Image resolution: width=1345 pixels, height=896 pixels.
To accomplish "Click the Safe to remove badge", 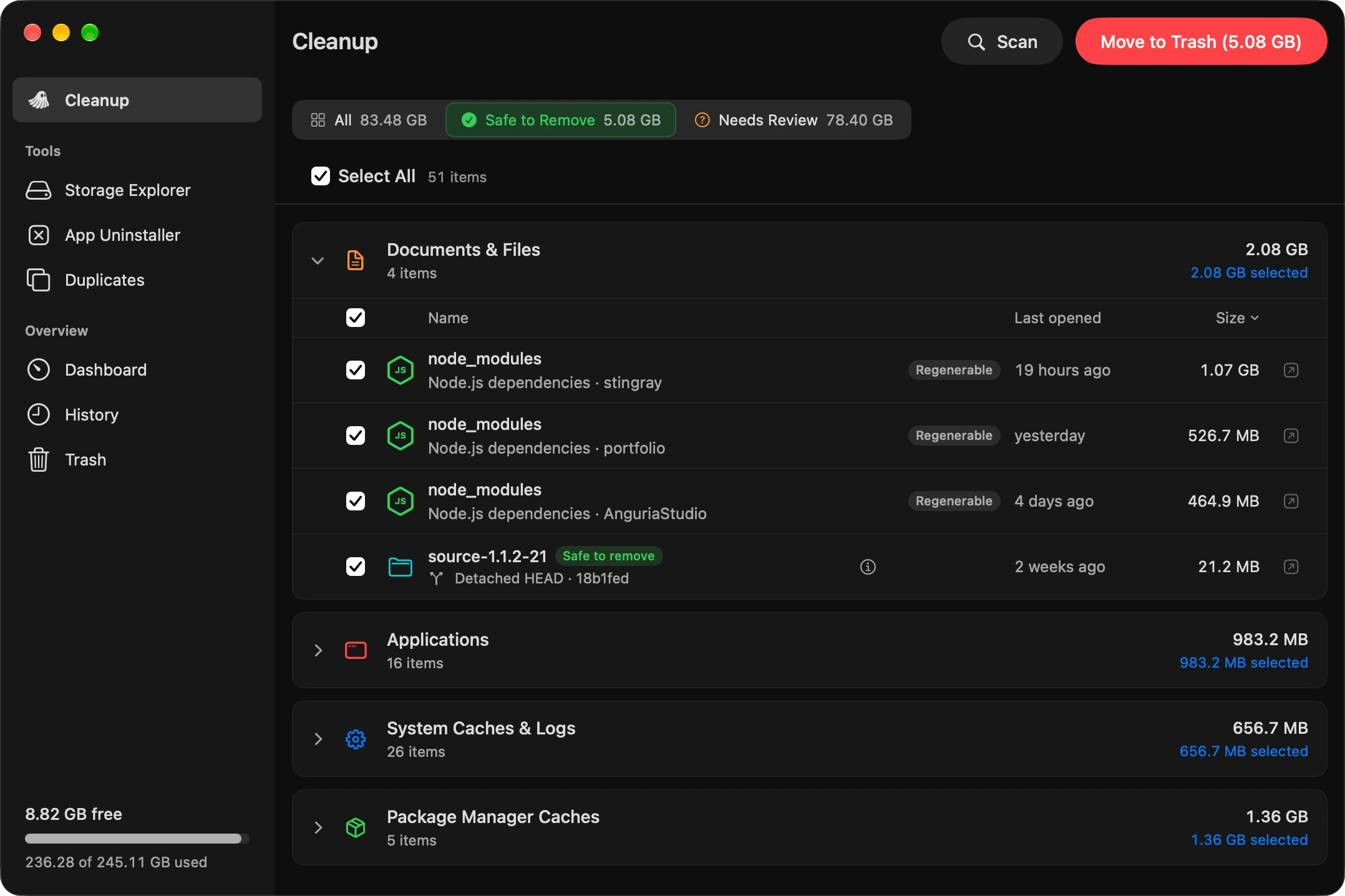I will (x=608, y=555).
